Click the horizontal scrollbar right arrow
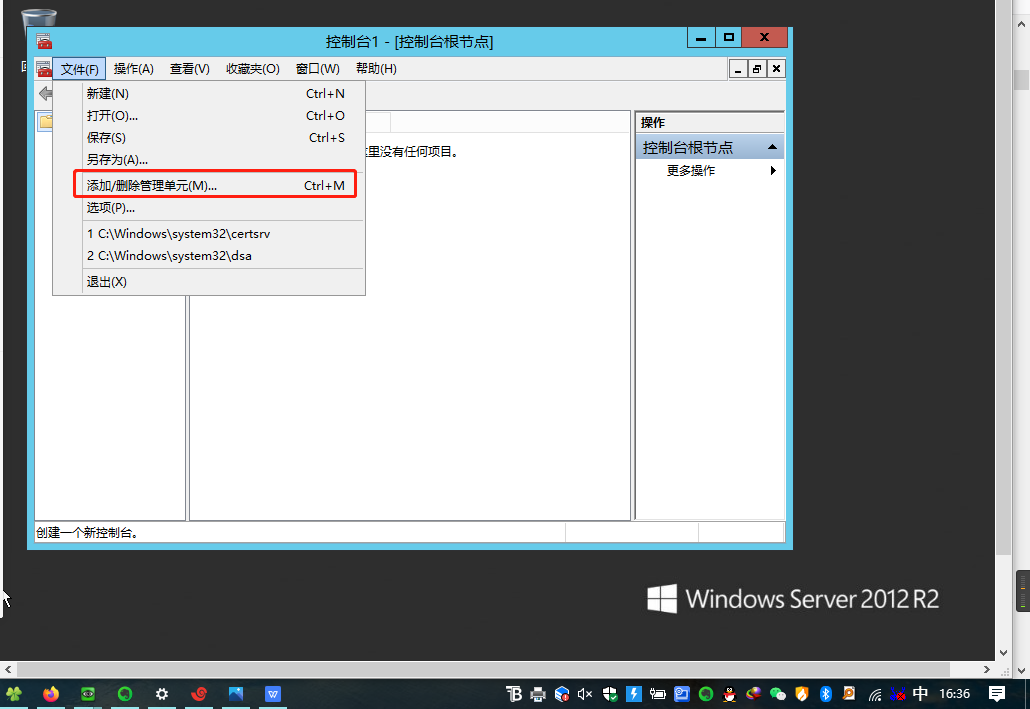The height and width of the screenshot is (709, 1030). click(987, 670)
